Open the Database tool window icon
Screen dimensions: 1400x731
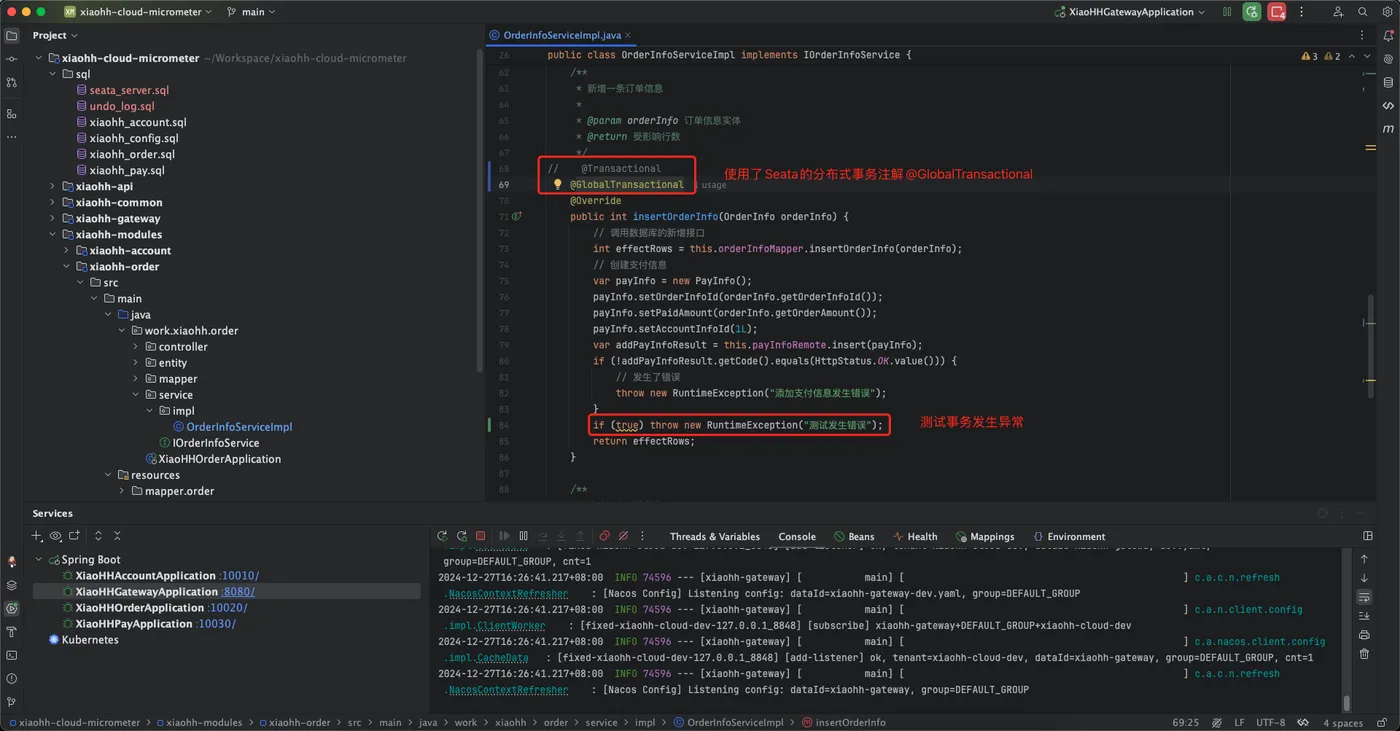pos(1388,82)
